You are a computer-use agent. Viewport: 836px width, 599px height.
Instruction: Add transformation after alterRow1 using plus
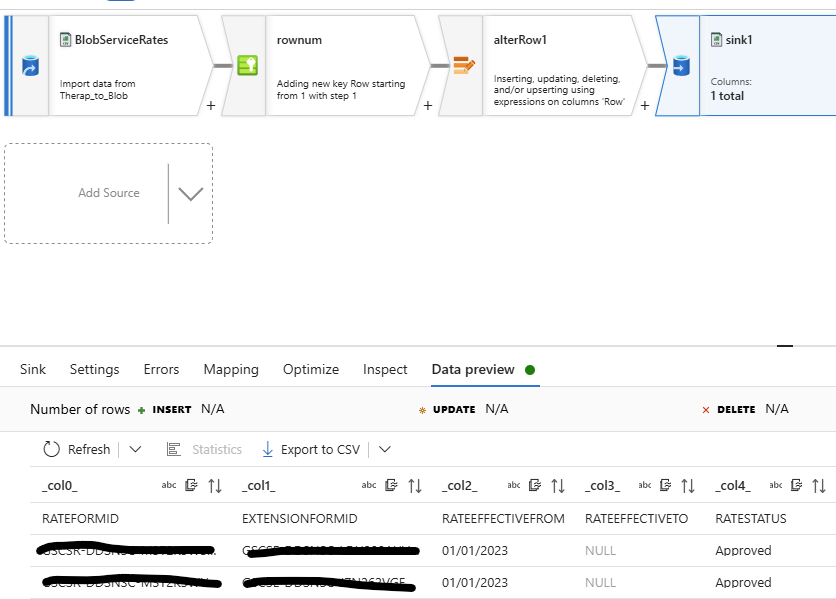click(645, 106)
